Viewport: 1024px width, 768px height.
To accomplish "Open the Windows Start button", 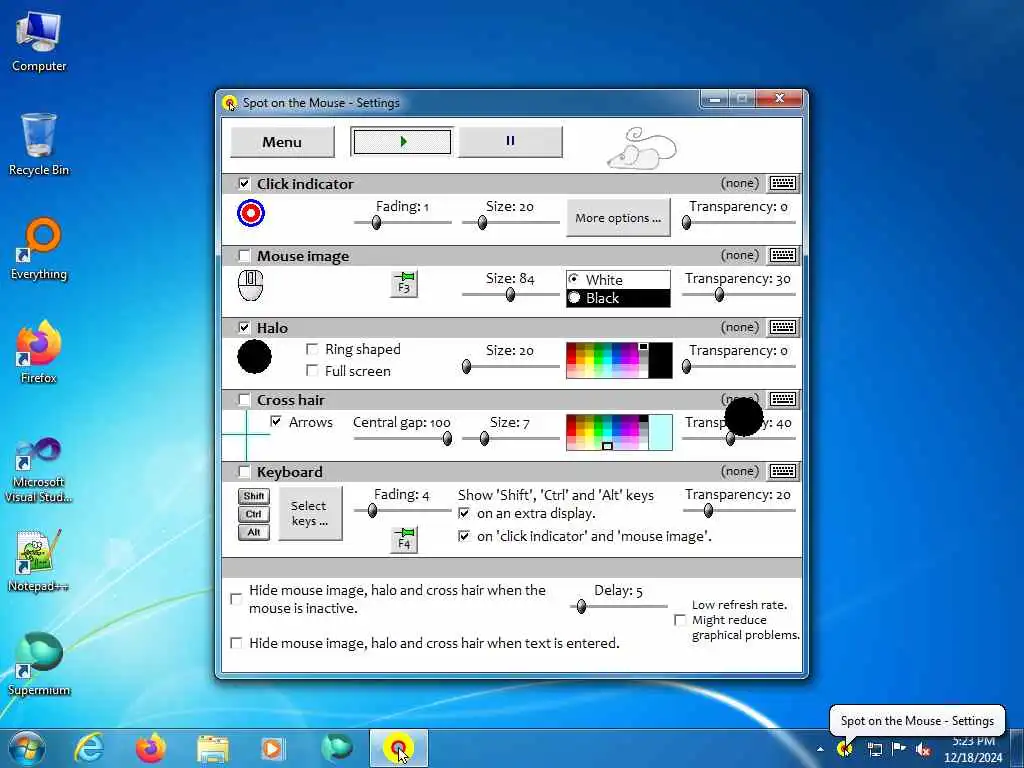I will 27,748.
